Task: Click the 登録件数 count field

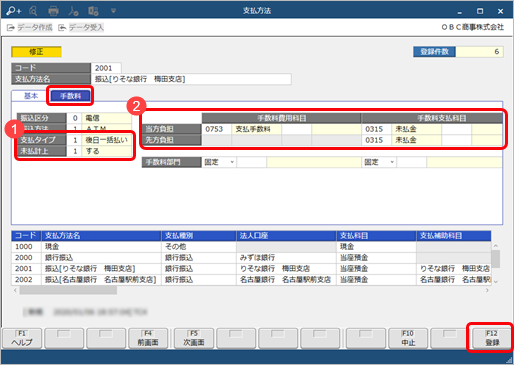Action: [x=479, y=52]
